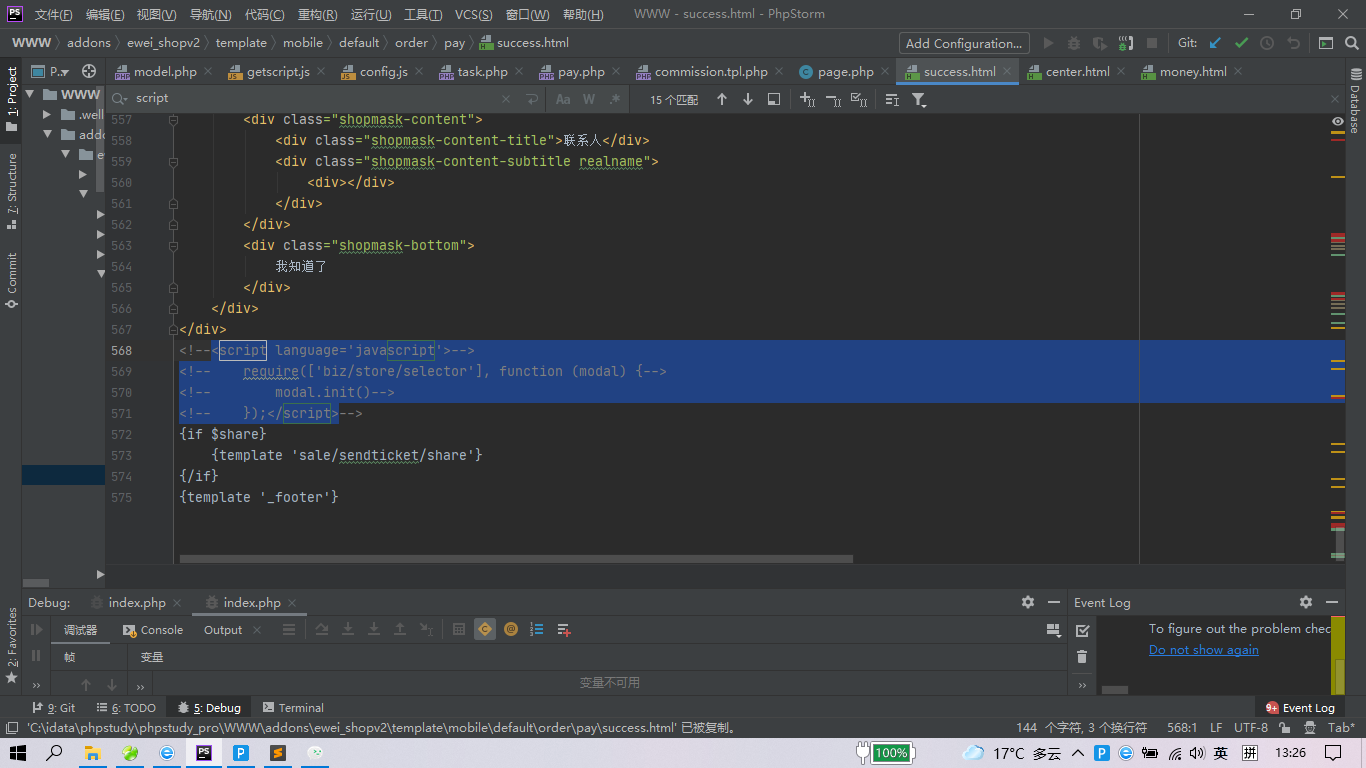The image size is (1366, 768).
Task: Close the success.html tab
Action: (x=1007, y=71)
